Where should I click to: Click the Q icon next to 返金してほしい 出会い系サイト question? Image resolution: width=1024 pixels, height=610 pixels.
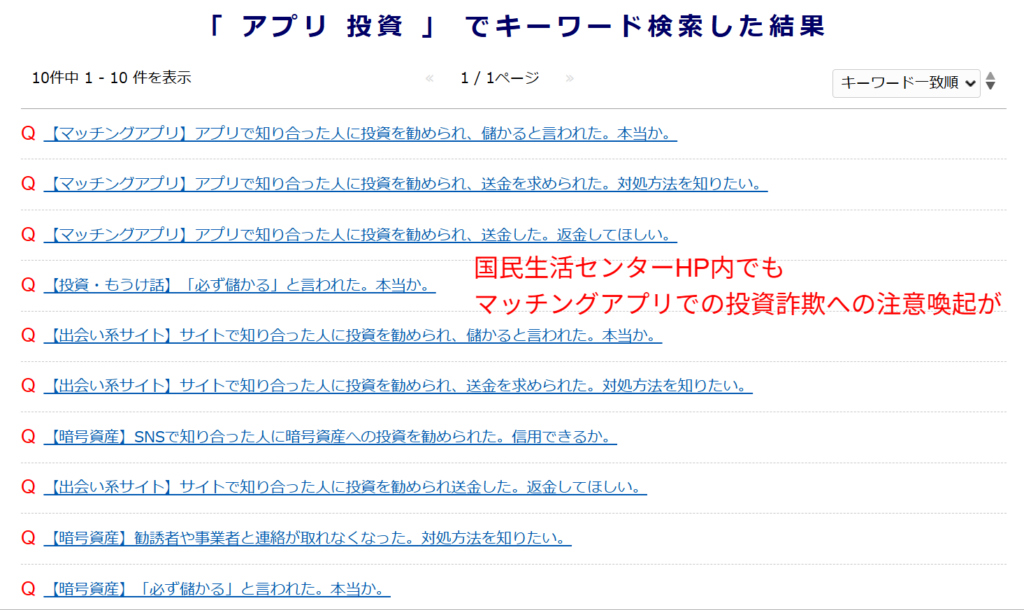tap(25, 488)
